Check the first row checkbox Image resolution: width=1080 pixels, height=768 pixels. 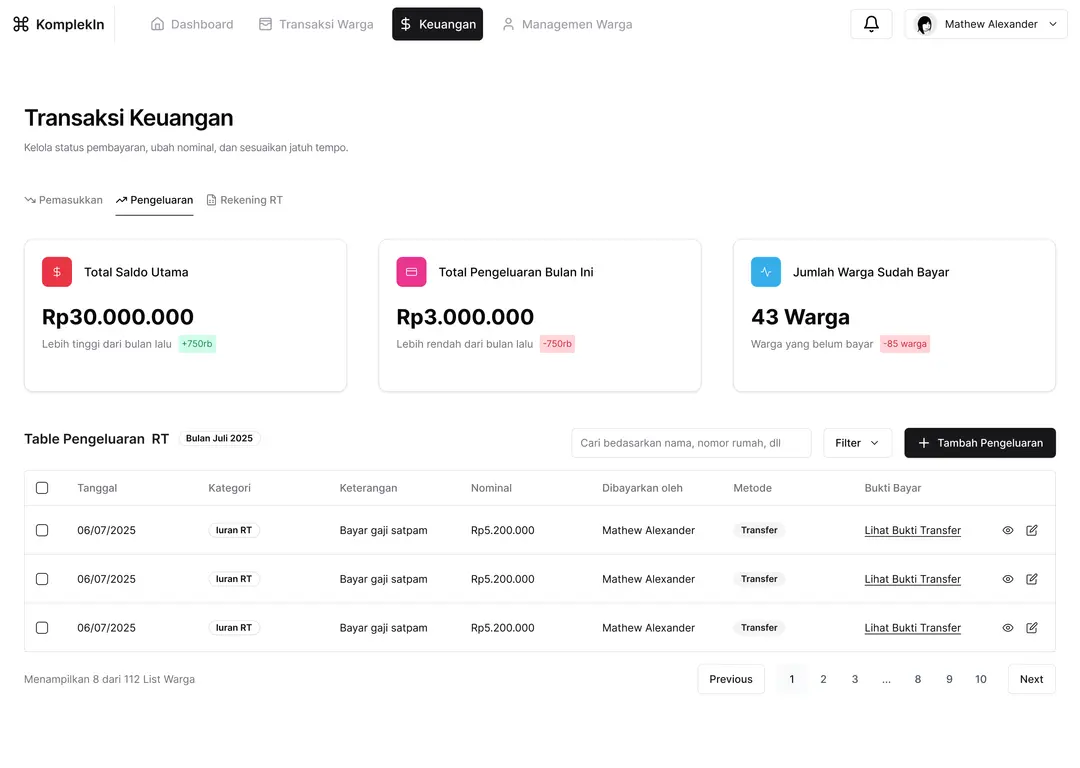(42, 530)
